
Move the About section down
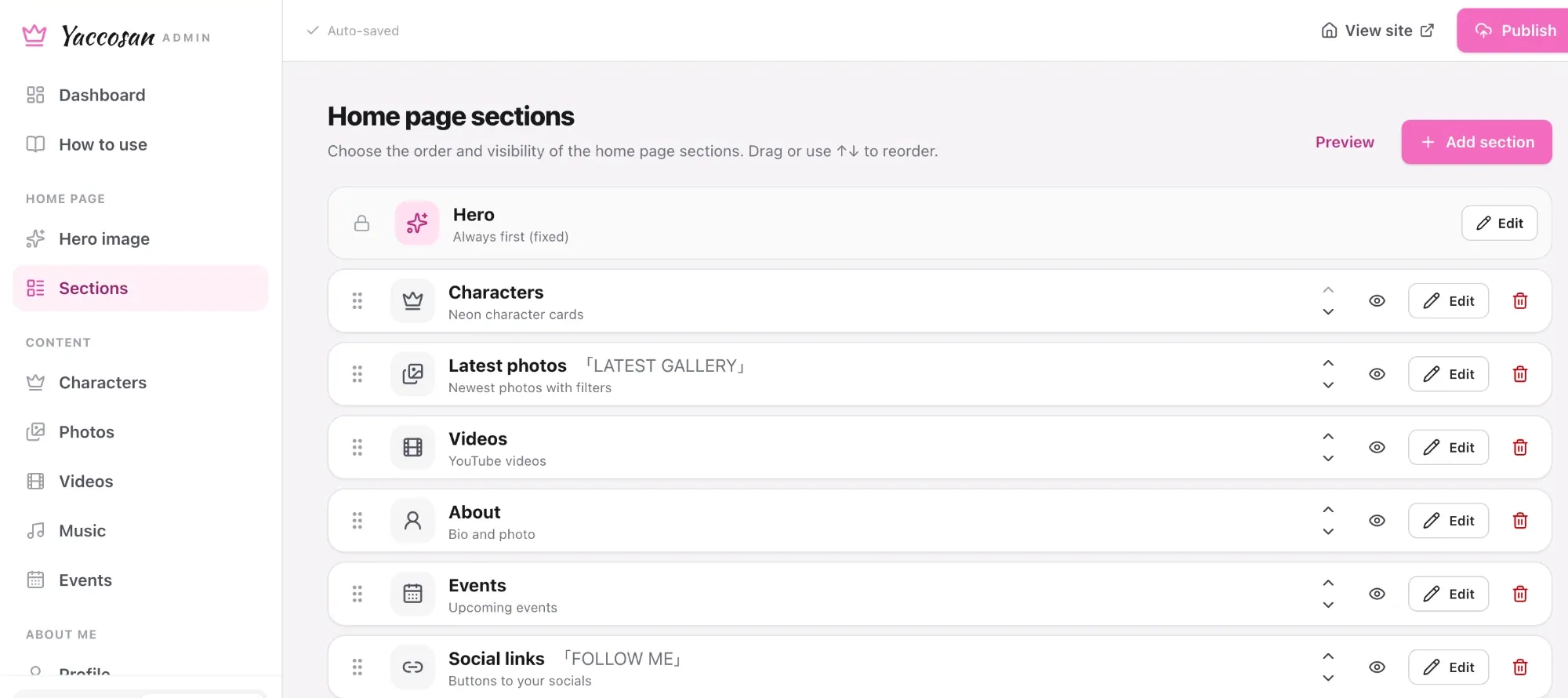(1328, 532)
